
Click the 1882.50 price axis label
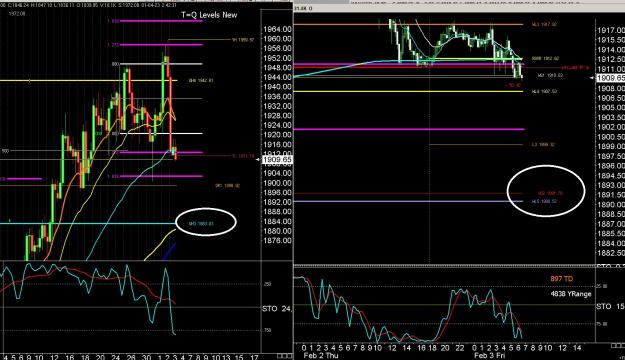611,253
